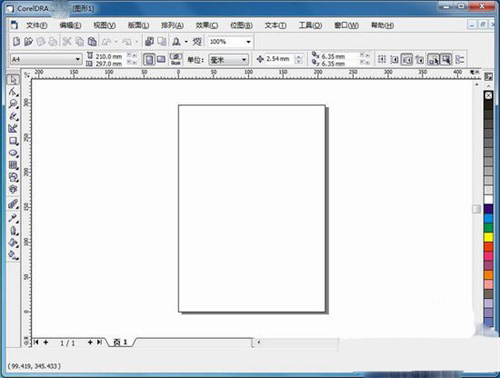This screenshot has height=378, width=500.
Task: Expand the Undo history dropdown arrow
Action: (x=116, y=42)
